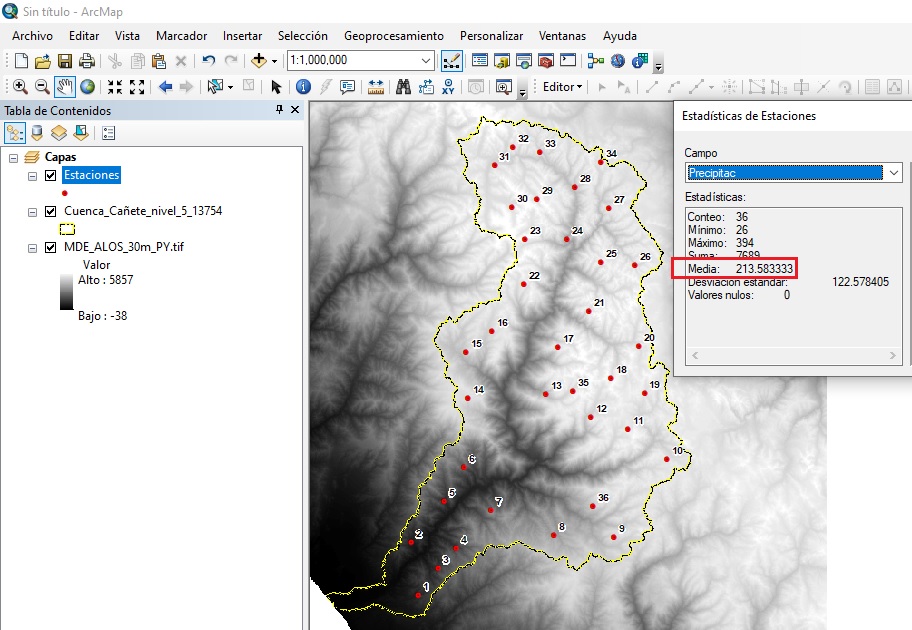The image size is (912, 630).
Task: Click the Estaciones red point symbol
Action: (65, 193)
